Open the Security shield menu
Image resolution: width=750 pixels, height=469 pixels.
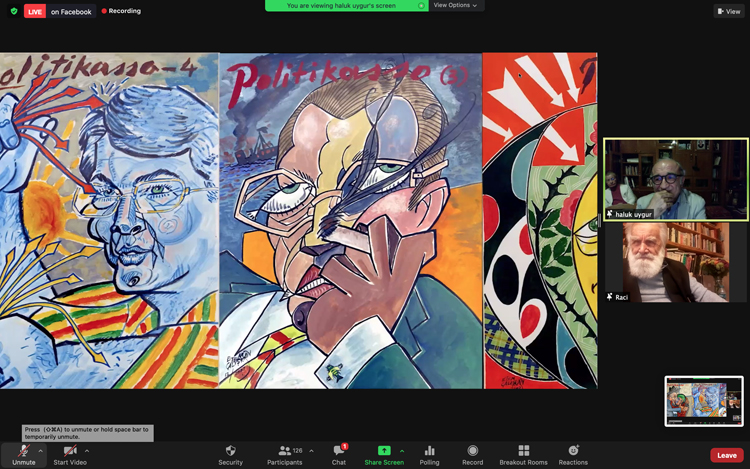[231, 455]
